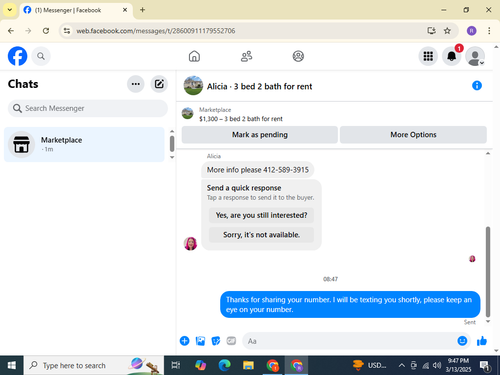Image resolution: width=500 pixels, height=375 pixels.
Task: Open the tab search dropdown arrow
Action: tap(10, 10)
